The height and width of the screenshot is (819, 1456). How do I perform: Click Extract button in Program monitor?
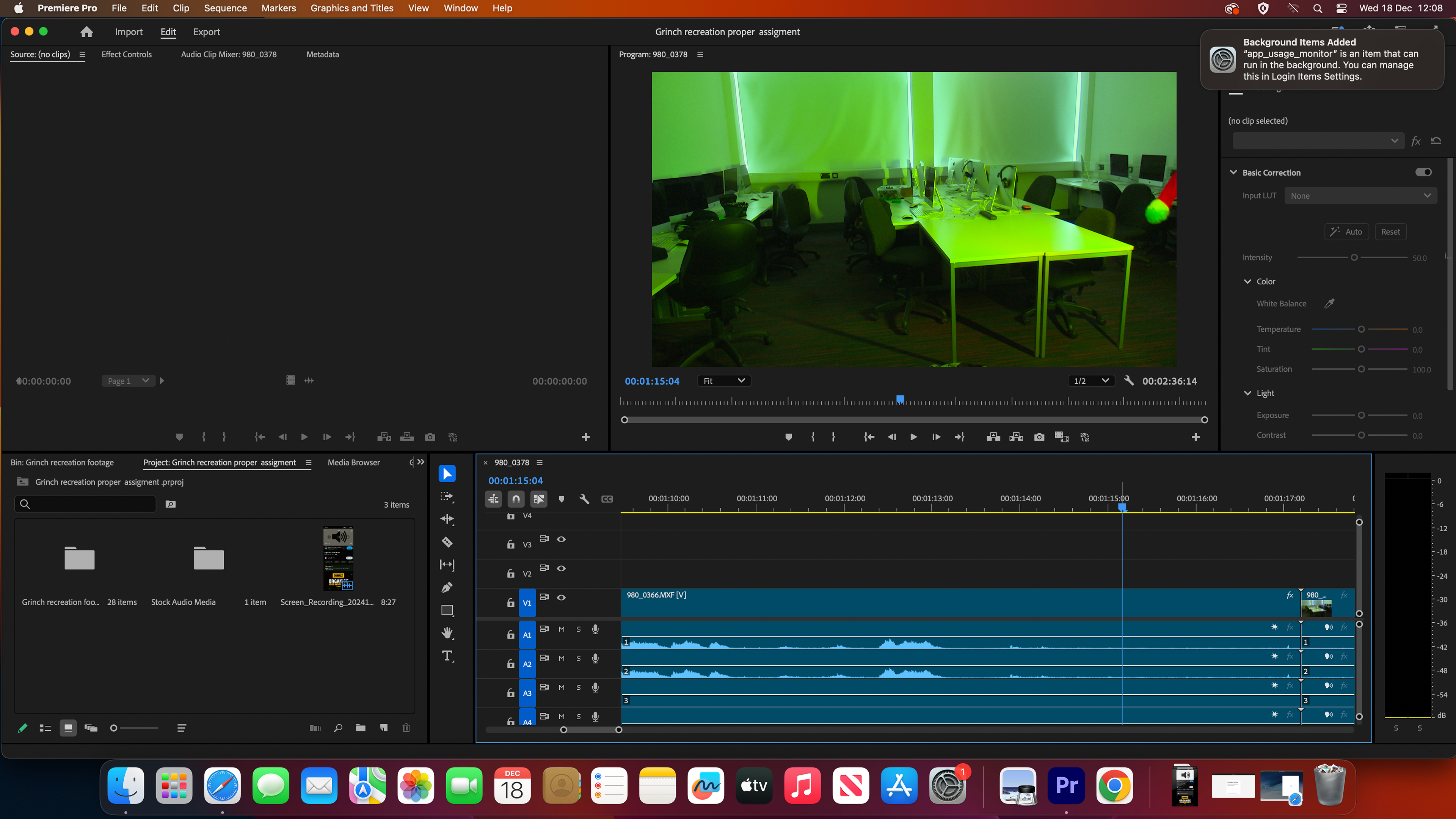pyautogui.click(x=1016, y=437)
